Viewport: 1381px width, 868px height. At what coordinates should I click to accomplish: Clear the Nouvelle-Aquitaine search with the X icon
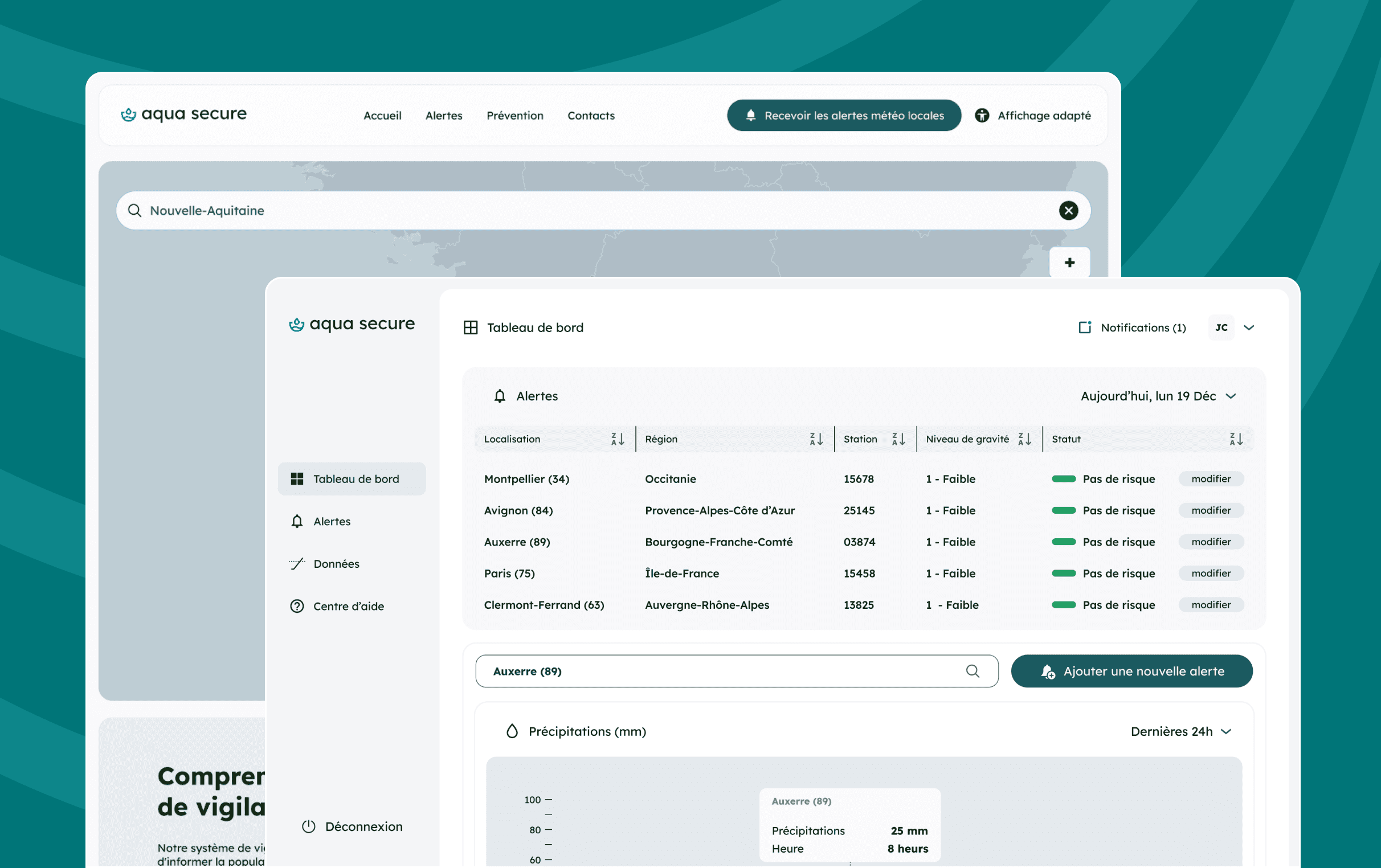1068,210
